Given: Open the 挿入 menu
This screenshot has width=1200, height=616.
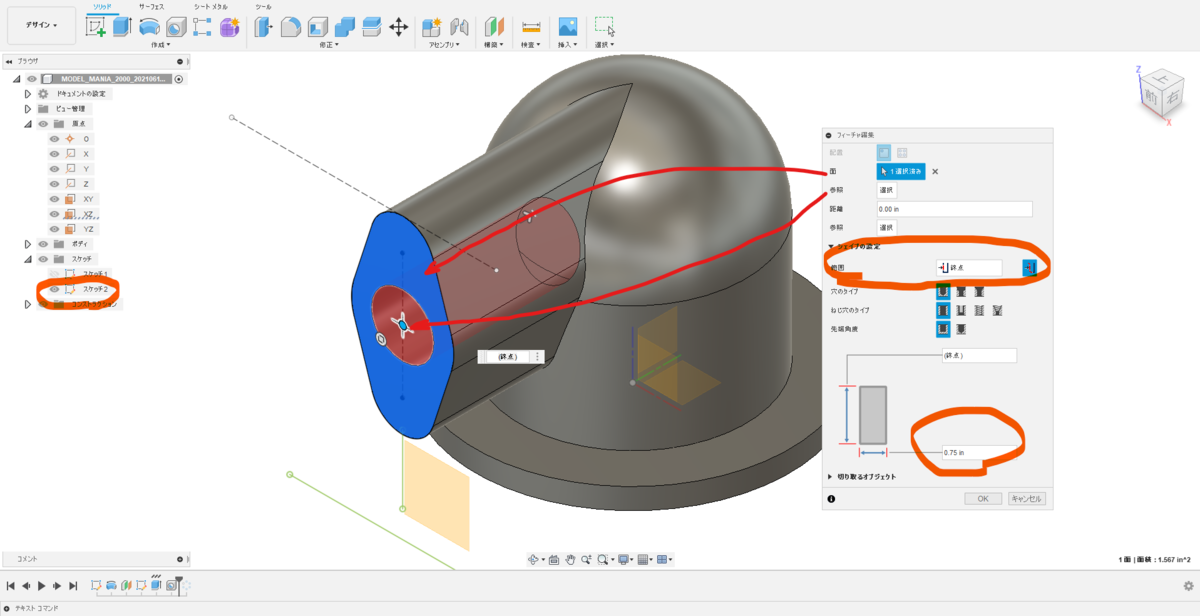Looking at the screenshot, I should click(x=568, y=45).
